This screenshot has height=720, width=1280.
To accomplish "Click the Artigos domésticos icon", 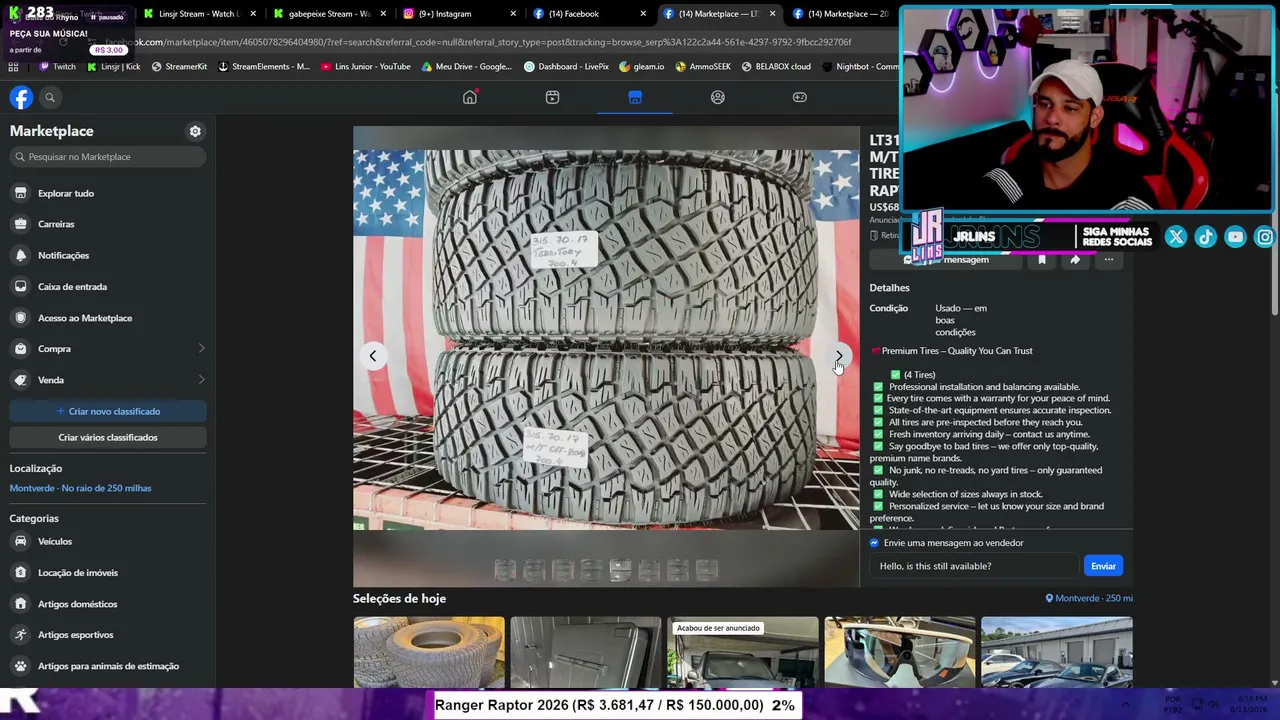I will coord(20,604).
